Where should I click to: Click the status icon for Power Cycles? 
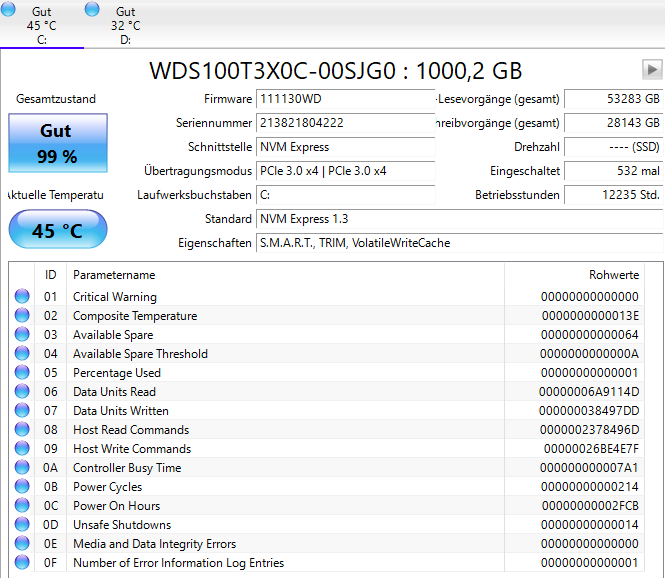coord(22,486)
